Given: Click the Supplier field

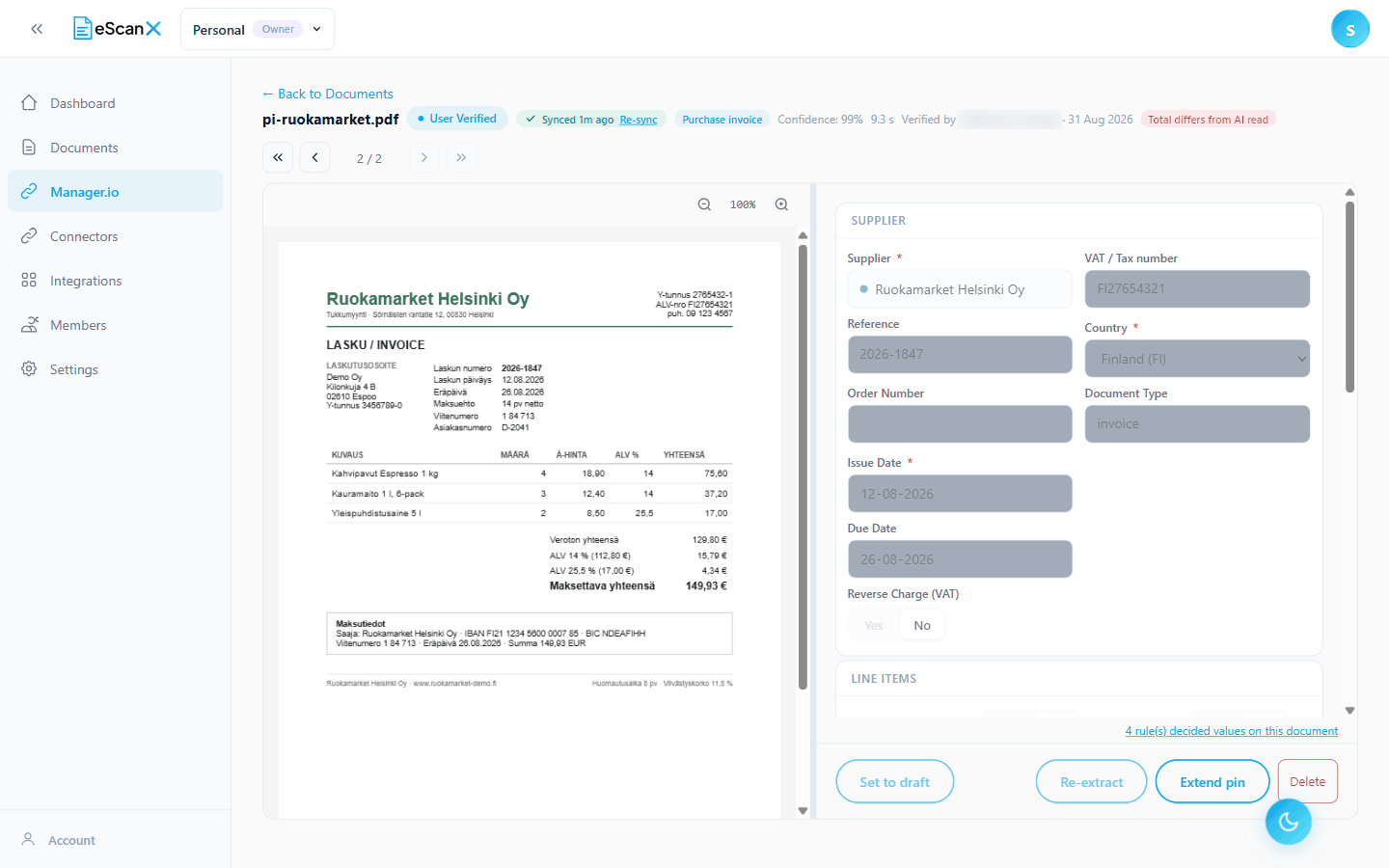Looking at the screenshot, I should (960, 289).
